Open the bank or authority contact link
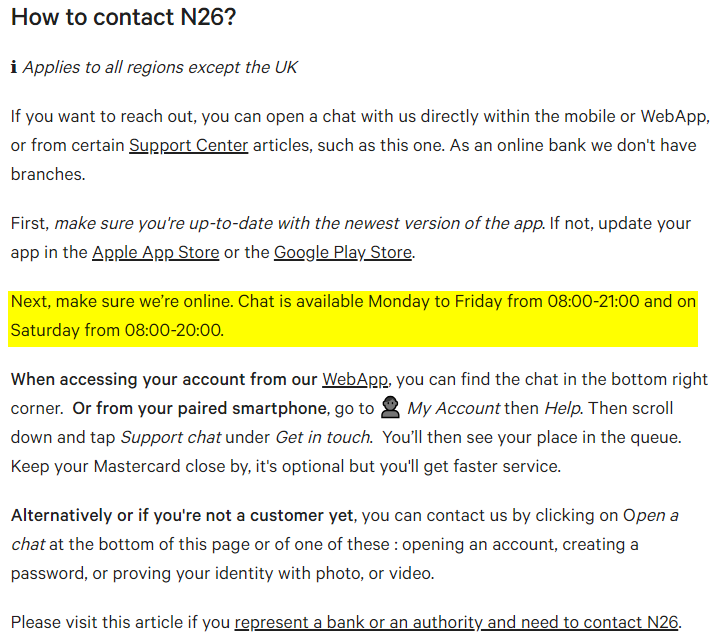This screenshot has height=640, width=726. (457, 622)
